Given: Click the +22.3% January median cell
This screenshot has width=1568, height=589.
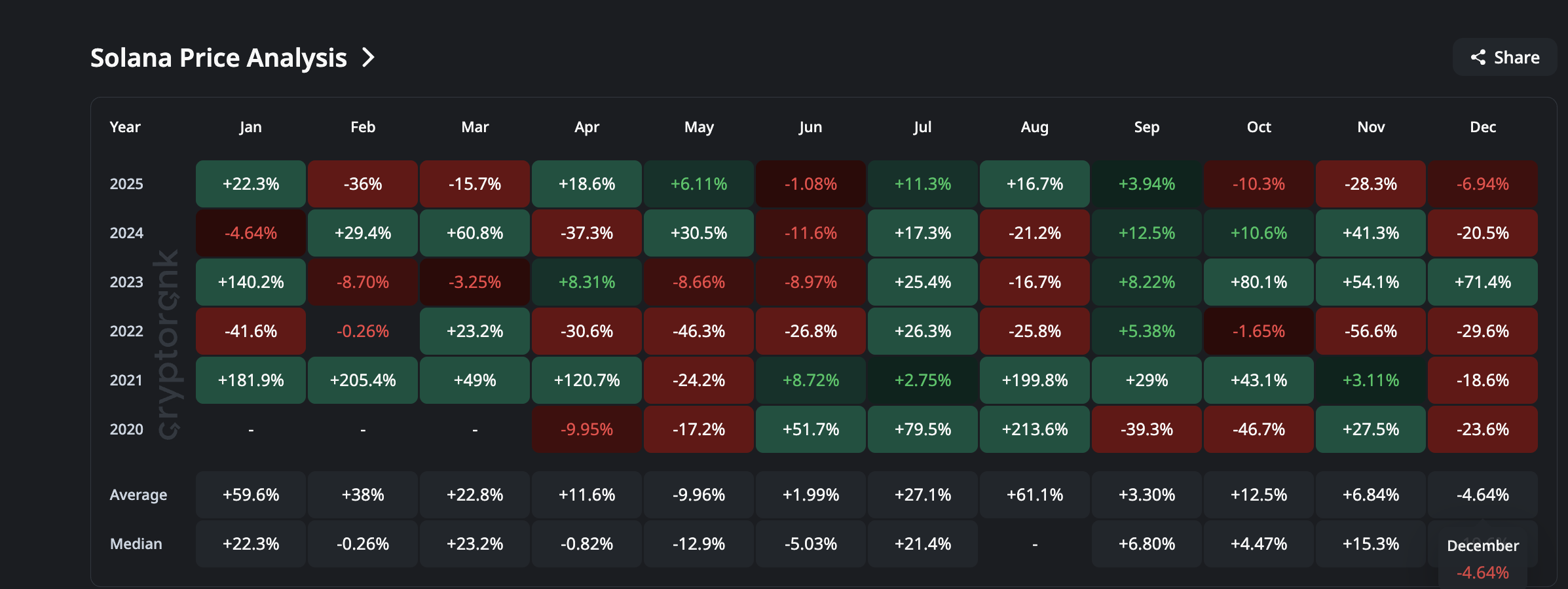Looking at the screenshot, I should [x=251, y=544].
